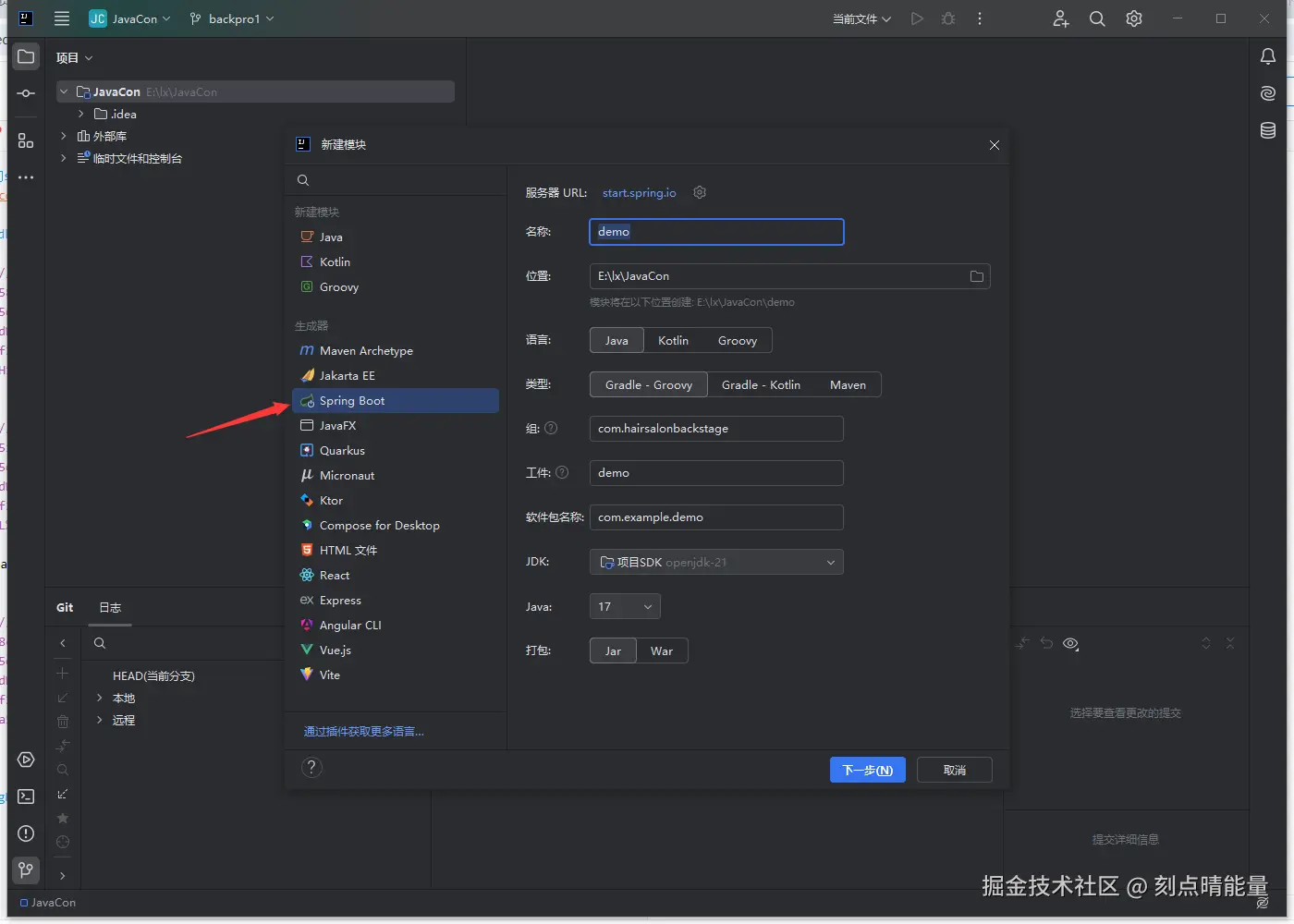Screen dimensions: 1294x924
Task: Click get more languages via plugins link
Action: 364,731
